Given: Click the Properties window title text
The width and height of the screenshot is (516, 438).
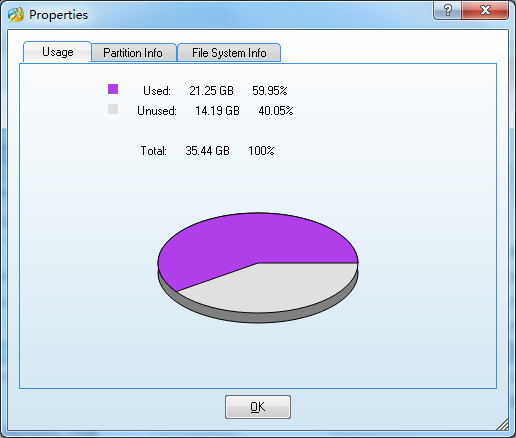Looking at the screenshot, I should pyautogui.click(x=58, y=15).
